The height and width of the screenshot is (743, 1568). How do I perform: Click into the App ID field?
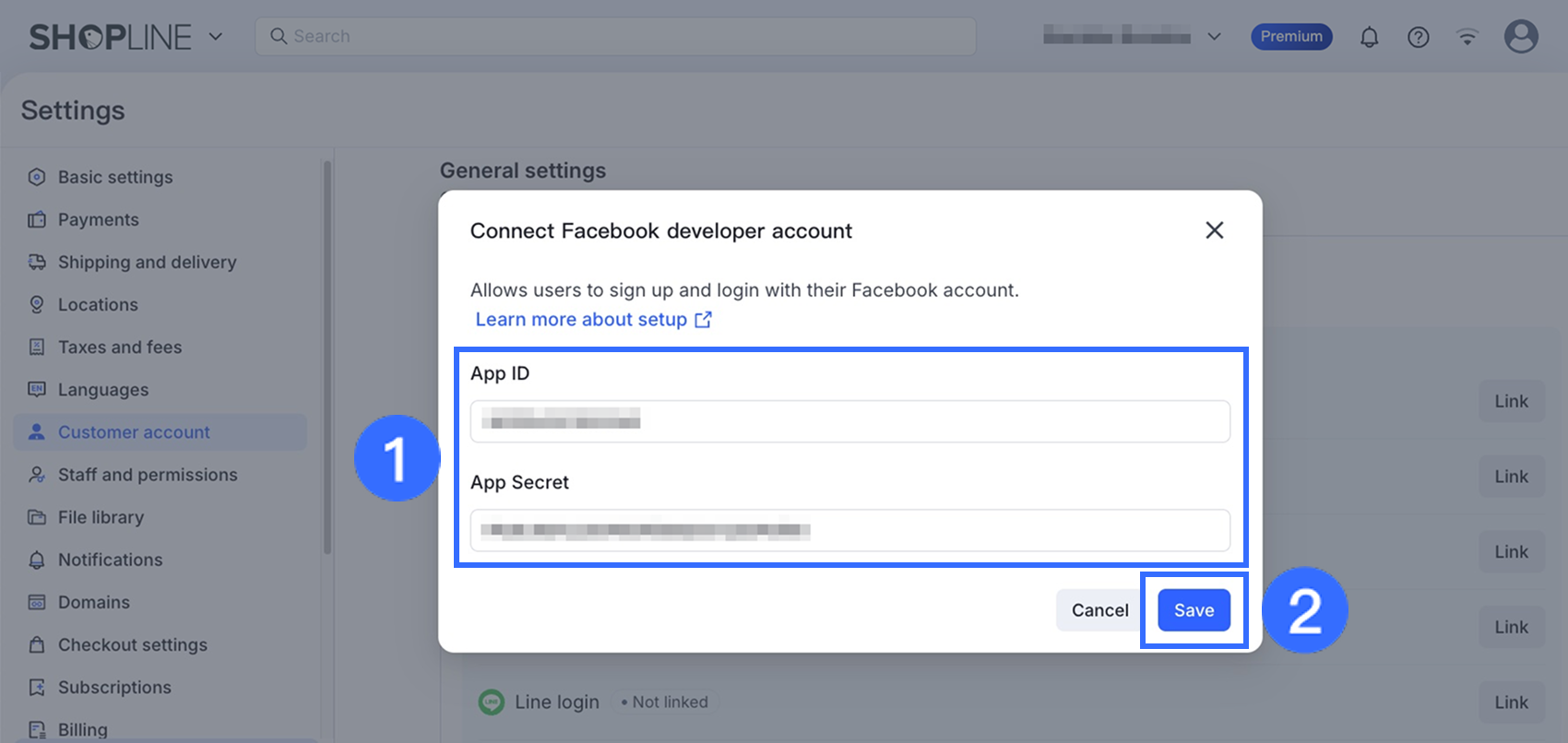pyautogui.click(x=849, y=421)
